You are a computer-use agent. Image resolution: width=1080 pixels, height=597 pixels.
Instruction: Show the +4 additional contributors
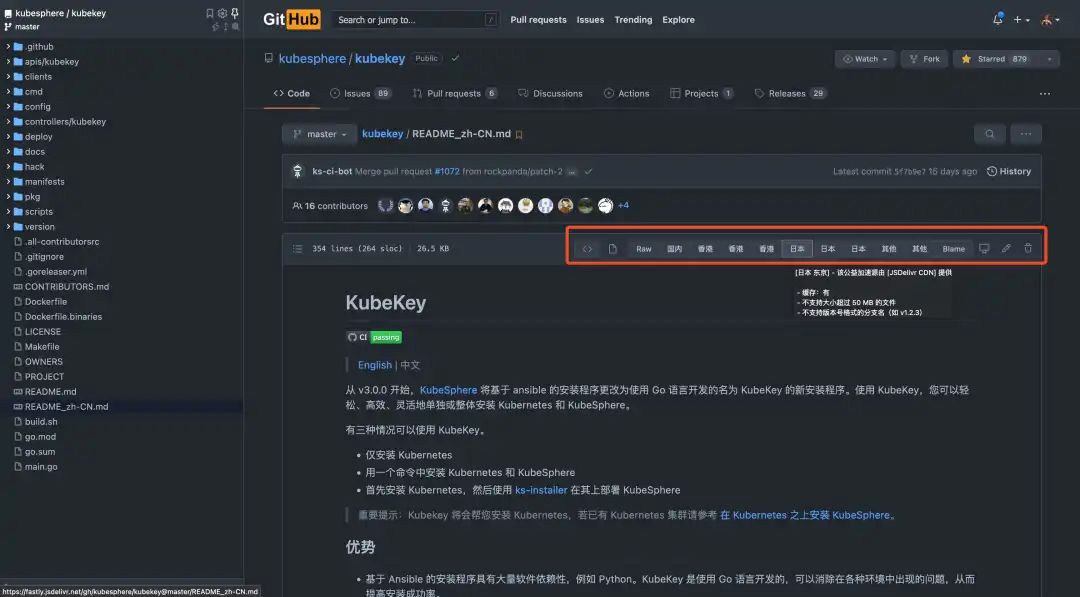(x=623, y=205)
